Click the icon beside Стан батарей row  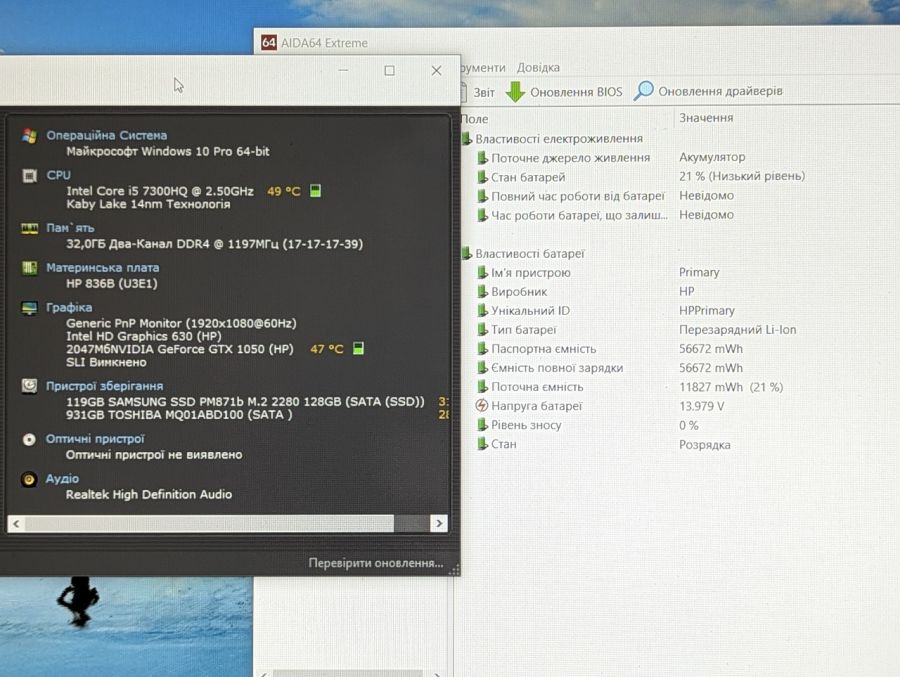483,177
